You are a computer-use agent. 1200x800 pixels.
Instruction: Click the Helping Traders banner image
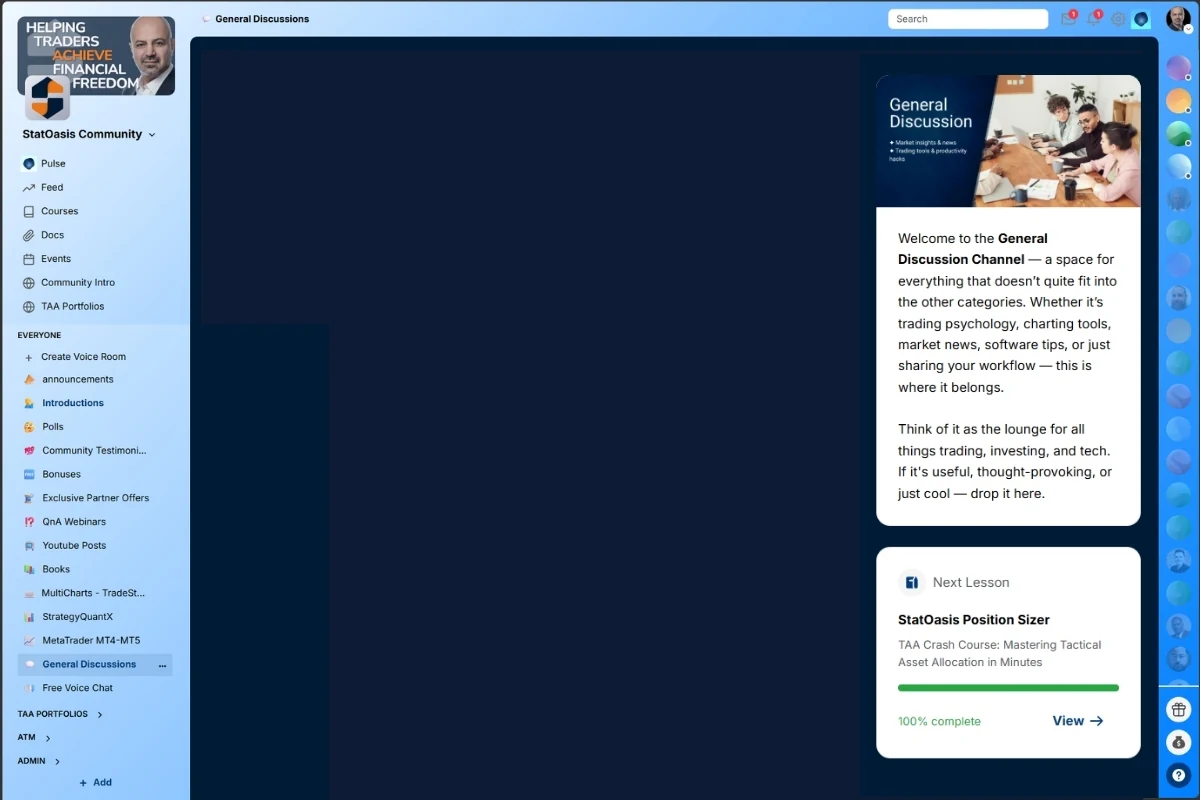[96, 55]
